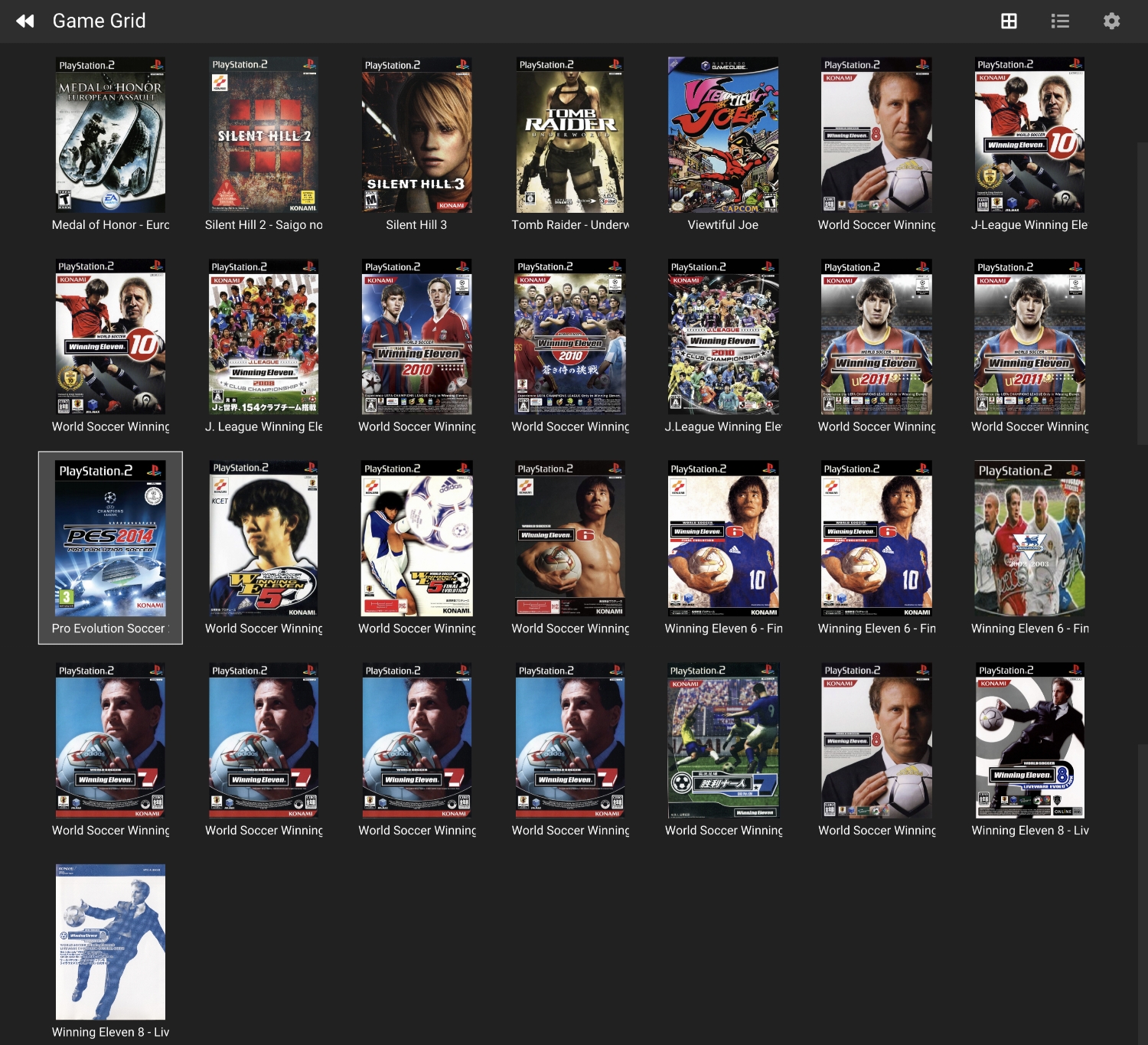Switch to list view layout
The image size is (1148, 1045).
[1060, 21]
